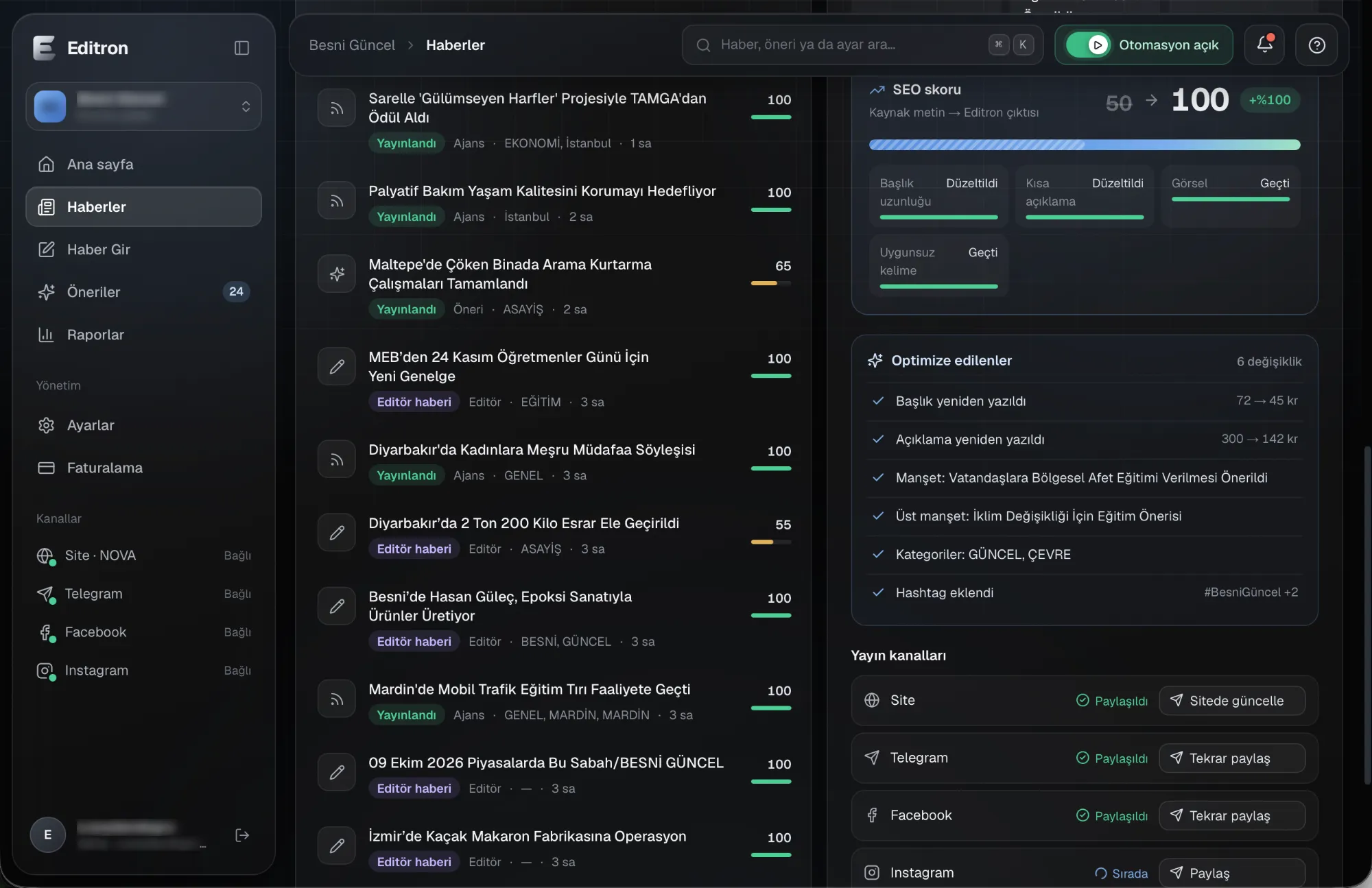The height and width of the screenshot is (888, 1372).
Task: Expand the workspace account switcher
Action: [x=144, y=107]
